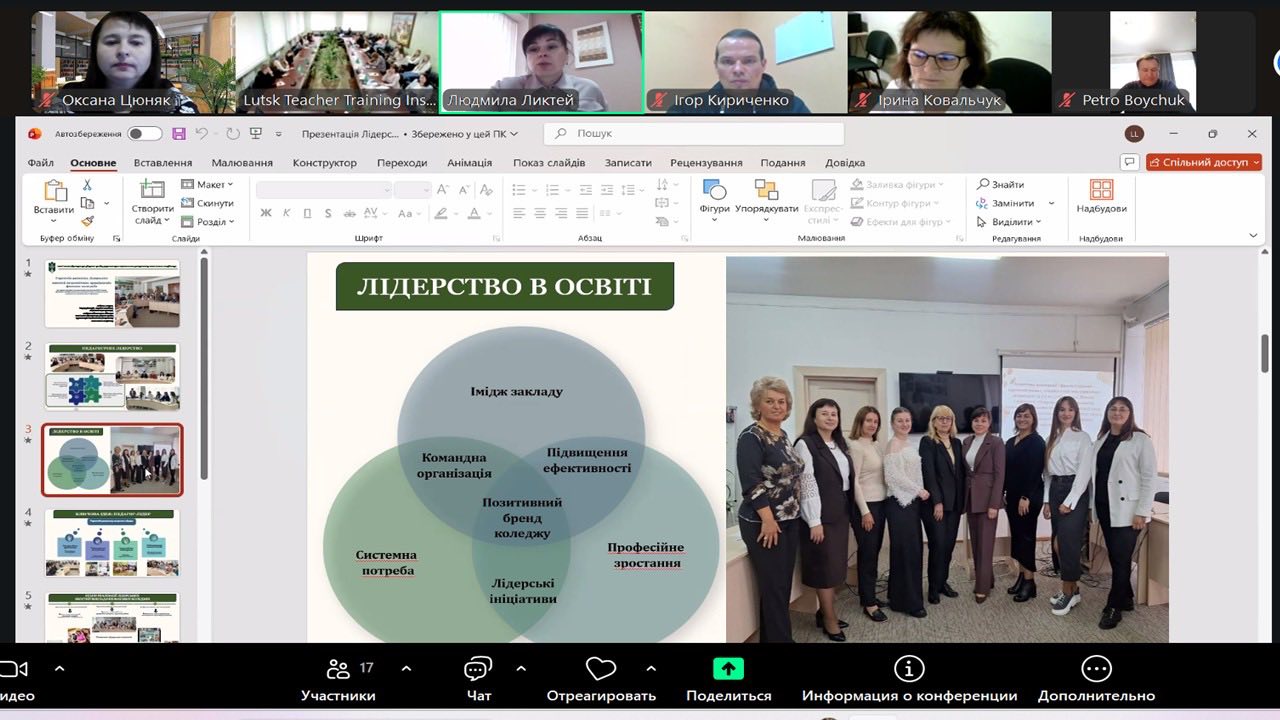Viewport: 1280px width, 720px height.
Task: Toggle bold Ж formatting
Action: tap(266, 213)
